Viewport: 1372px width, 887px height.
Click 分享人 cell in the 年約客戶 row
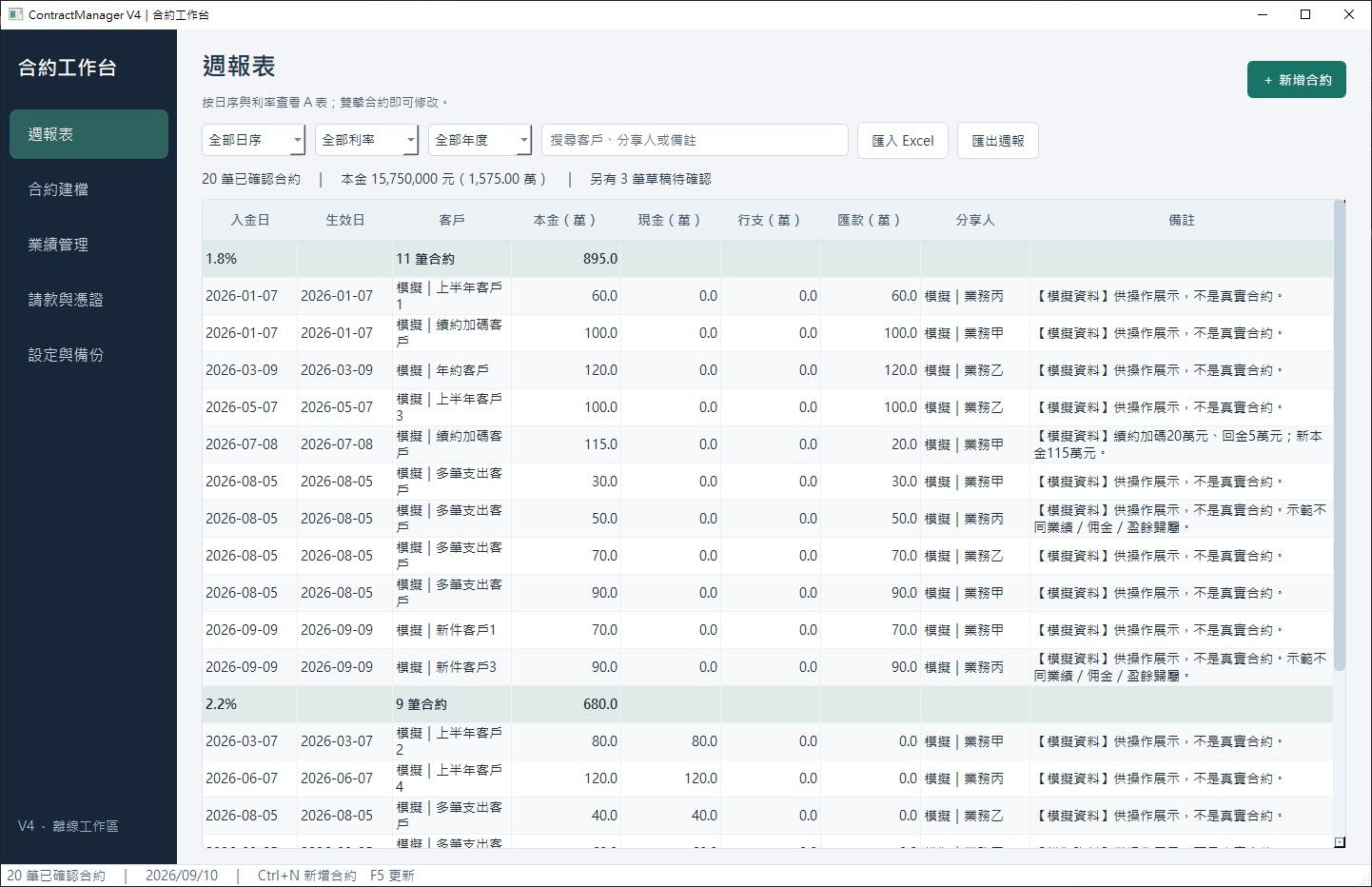point(975,370)
